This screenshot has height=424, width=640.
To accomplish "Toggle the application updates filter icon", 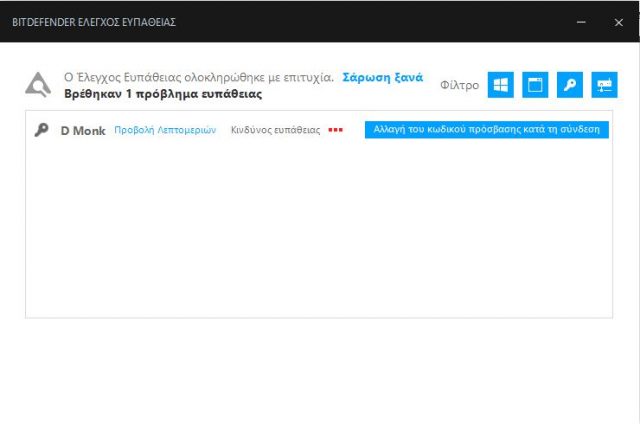I will (x=535, y=85).
